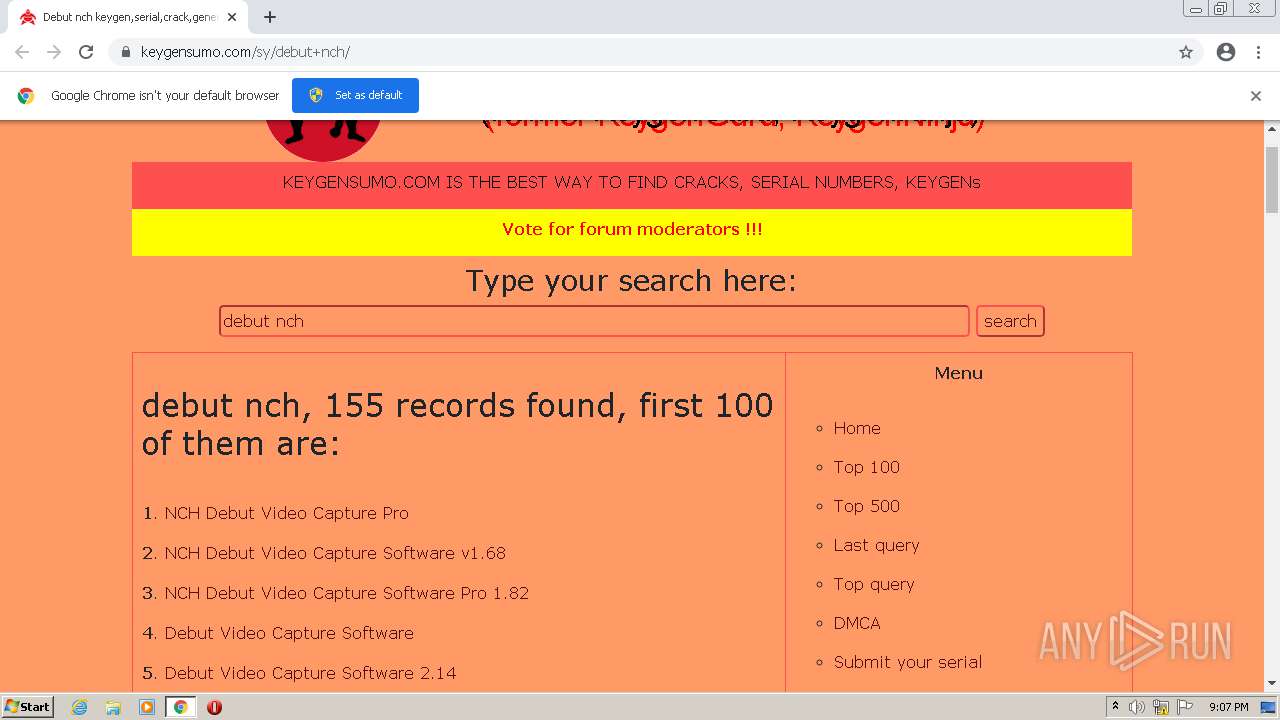The image size is (1280, 720).
Task: Click the browser back arrow
Action: point(22,52)
